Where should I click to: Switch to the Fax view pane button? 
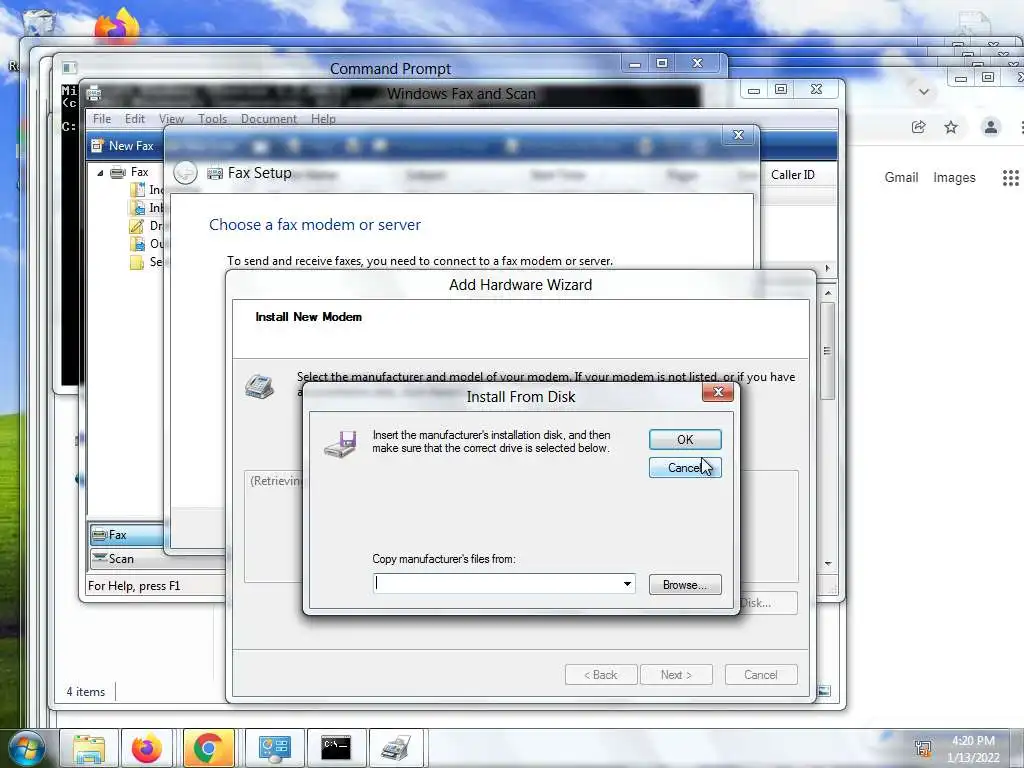(x=126, y=535)
